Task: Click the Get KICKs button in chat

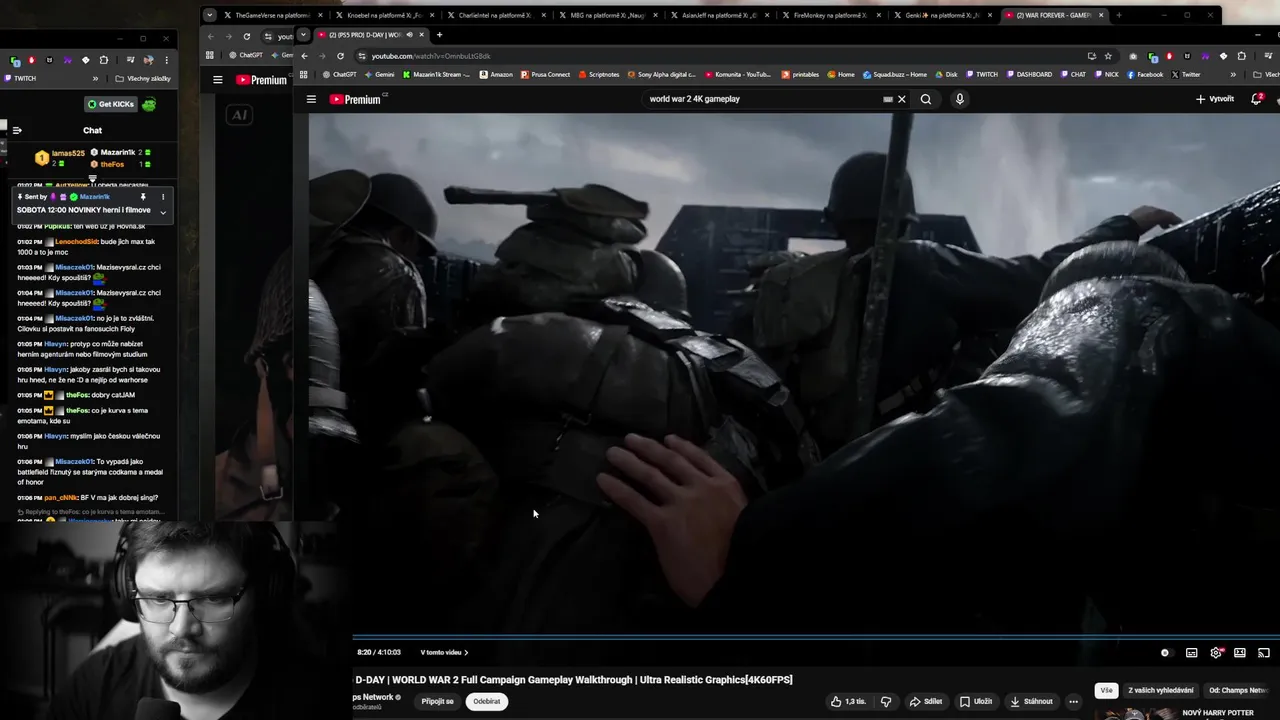Action: pos(110,104)
